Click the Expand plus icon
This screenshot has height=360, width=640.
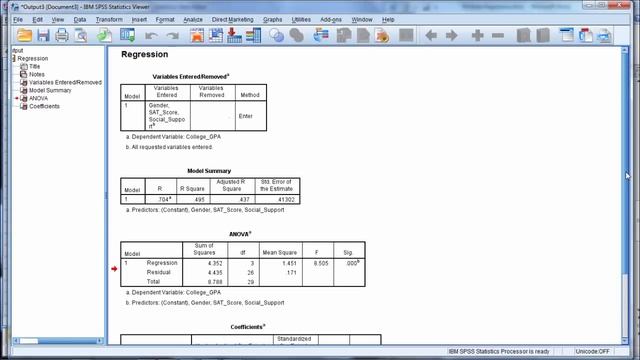(x=477, y=36)
